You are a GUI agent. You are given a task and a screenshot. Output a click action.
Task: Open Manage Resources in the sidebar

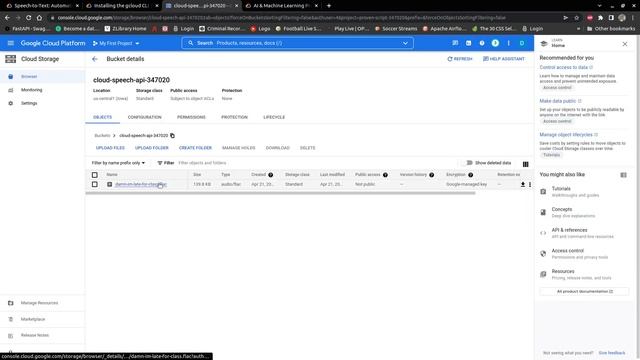(39, 303)
